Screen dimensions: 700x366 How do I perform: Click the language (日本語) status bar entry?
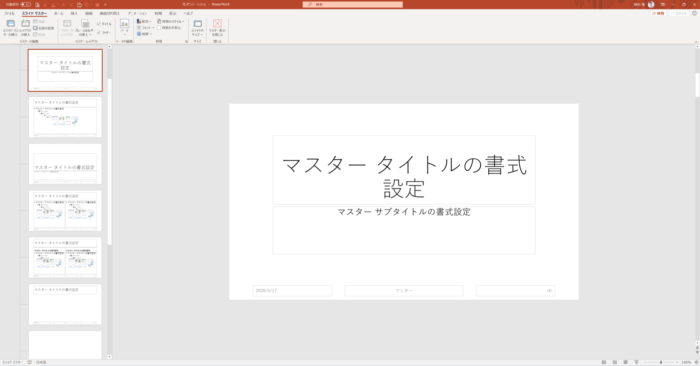pyautogui.click(x=41, y=362)
